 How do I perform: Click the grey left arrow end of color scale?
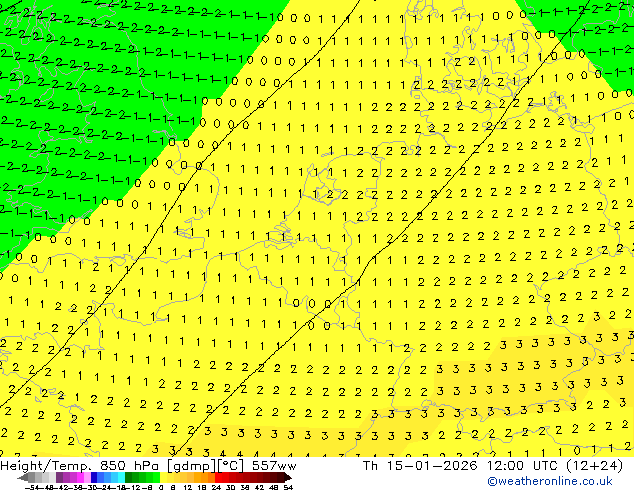click(23, 477)
